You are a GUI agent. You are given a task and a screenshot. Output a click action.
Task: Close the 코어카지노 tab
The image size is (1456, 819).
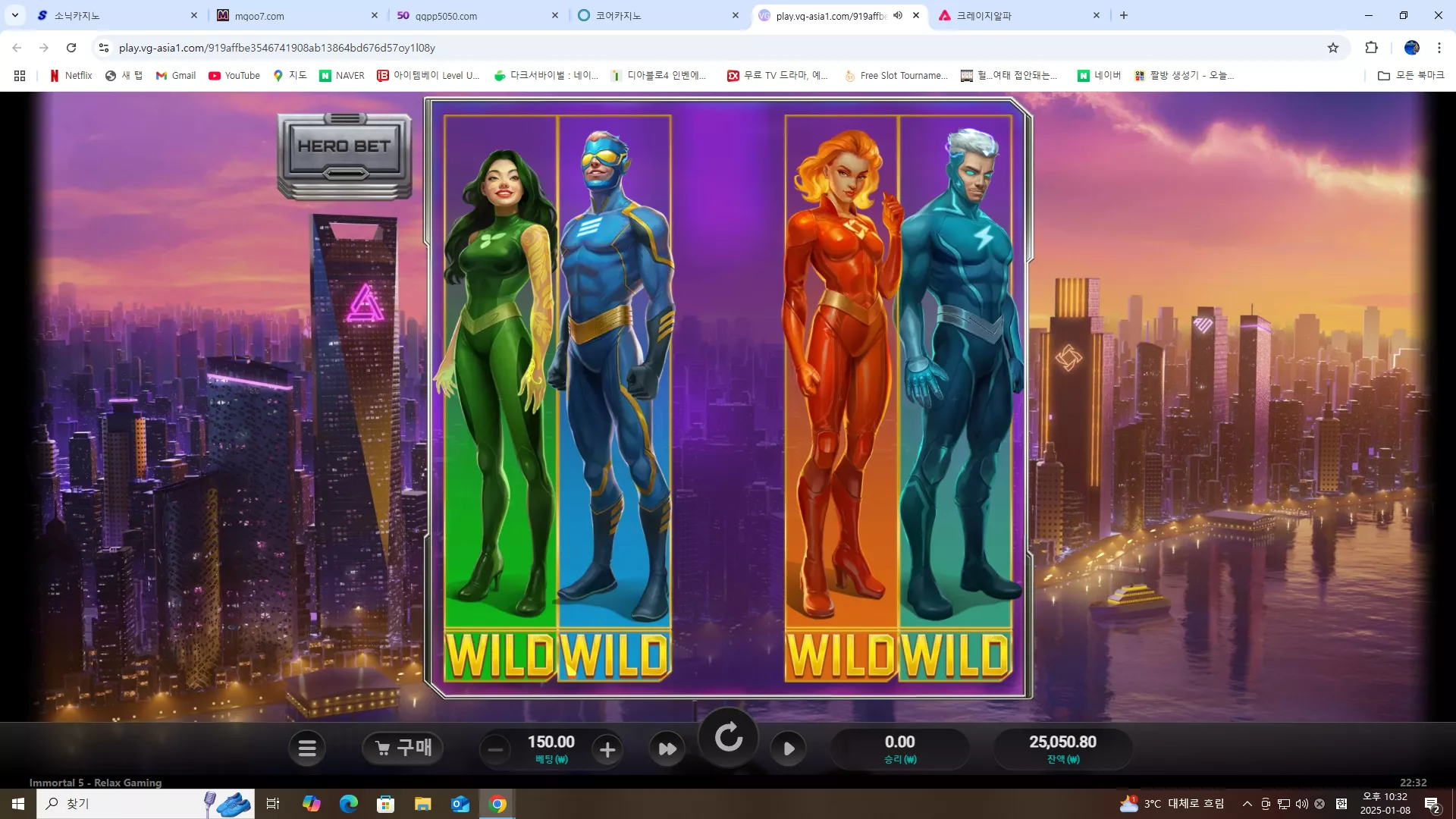click(x=735, y=15)
